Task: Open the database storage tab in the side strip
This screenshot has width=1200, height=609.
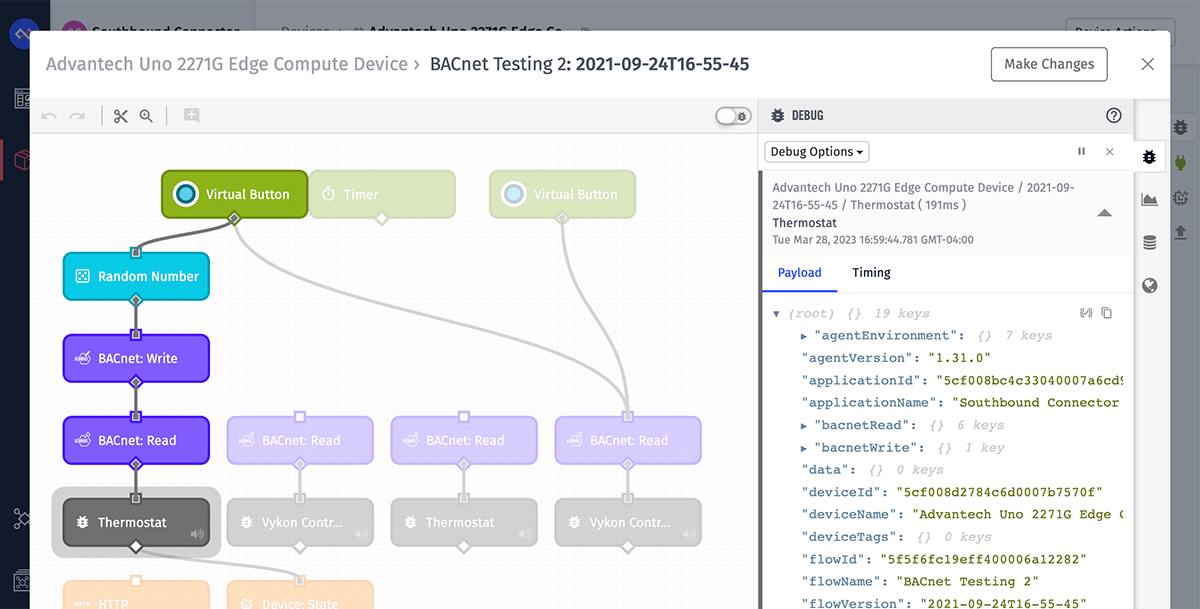Action: click(x=1149, y=243)
